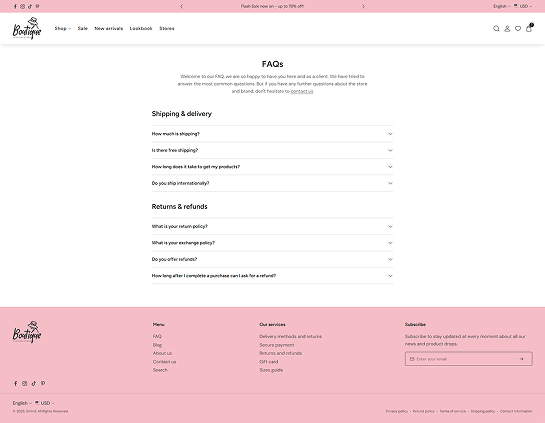Viewport: 545px width, 423px height.
Task: Open the search magnifier icon
Action: point(496,29)
